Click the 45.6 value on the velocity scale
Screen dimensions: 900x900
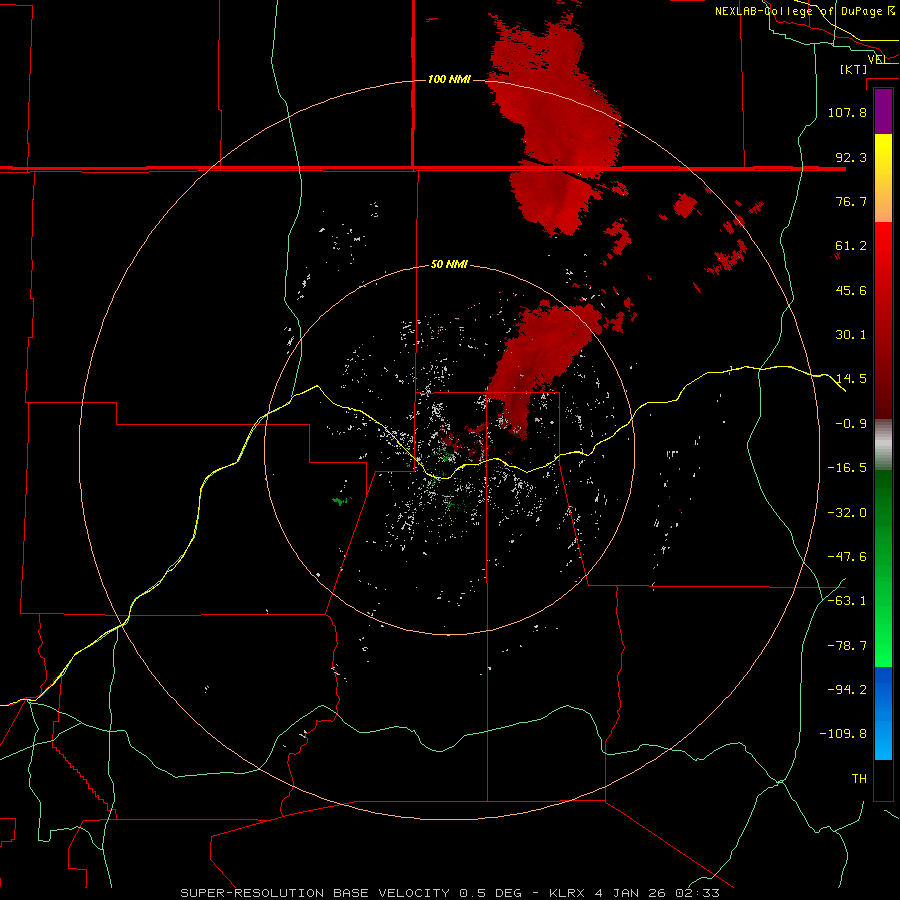[x=851, y=290]
